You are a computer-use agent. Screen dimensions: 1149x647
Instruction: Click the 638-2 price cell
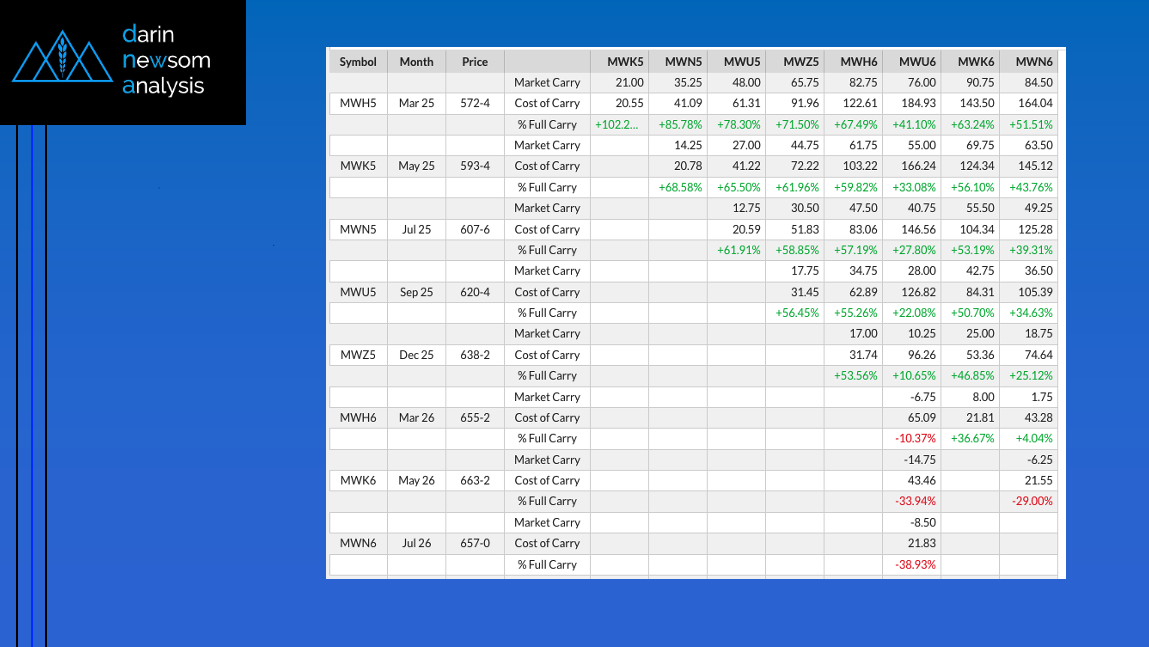click(475, 355)
